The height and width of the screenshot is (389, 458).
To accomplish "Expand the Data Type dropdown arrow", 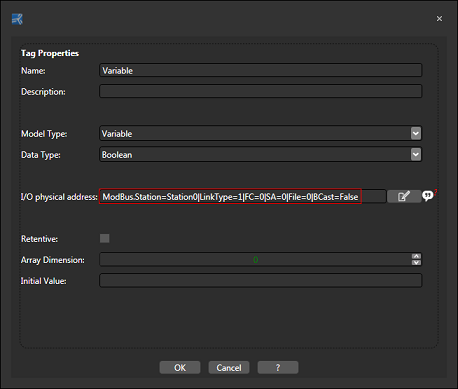I will click(x=416, y=154).
